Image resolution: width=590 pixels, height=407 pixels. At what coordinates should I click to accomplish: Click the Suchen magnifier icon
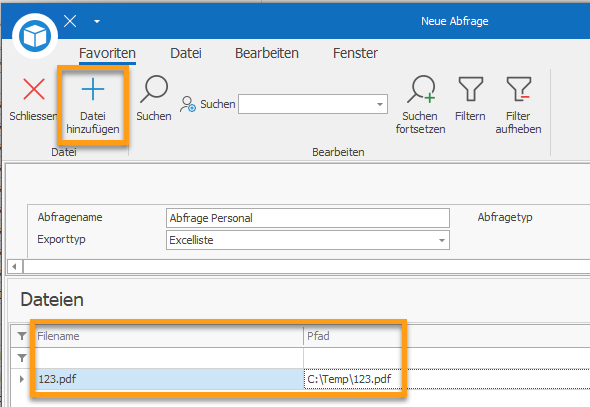pos(154,89)
